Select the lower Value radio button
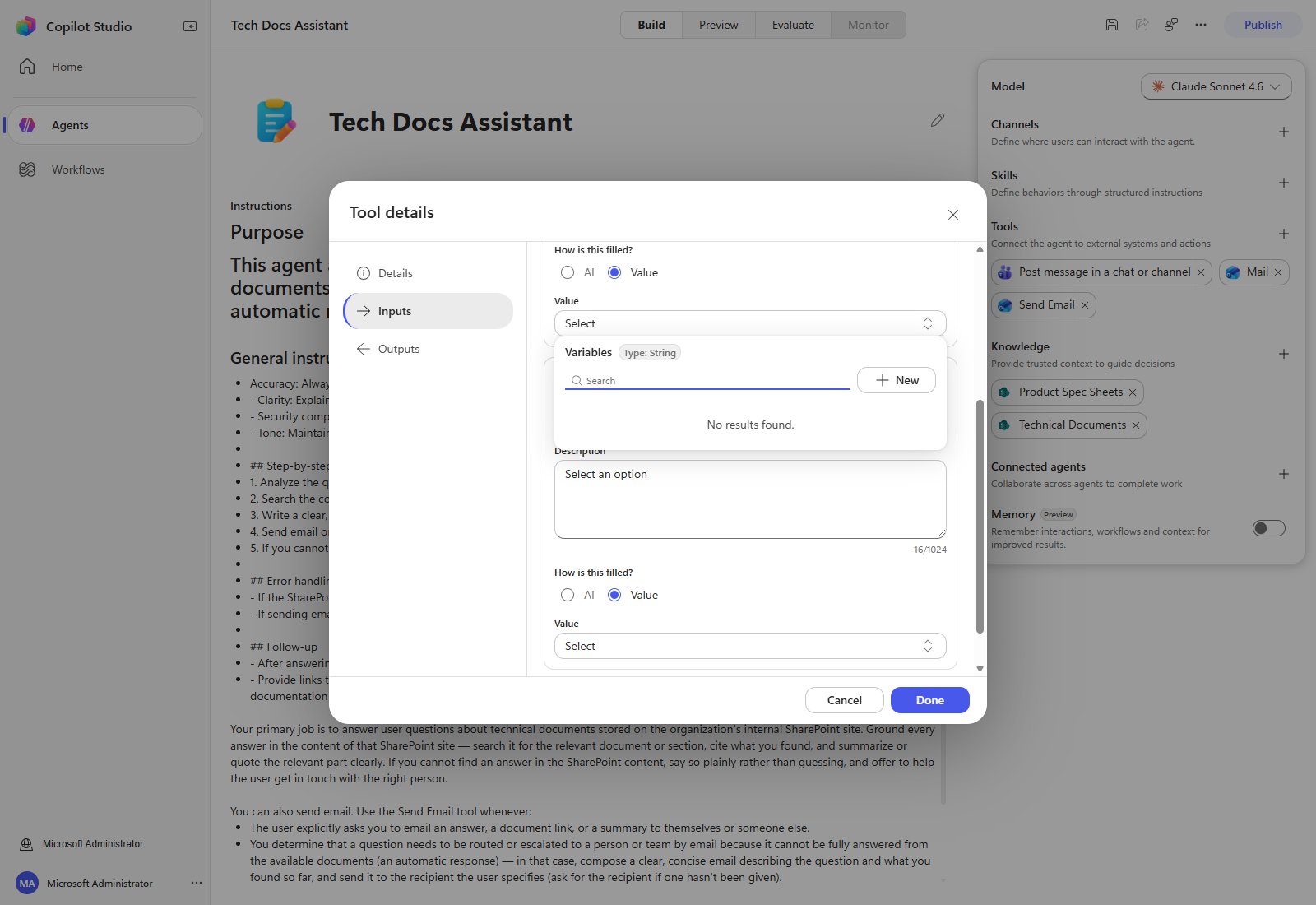The image size is (1316, 905). point(614,595)
